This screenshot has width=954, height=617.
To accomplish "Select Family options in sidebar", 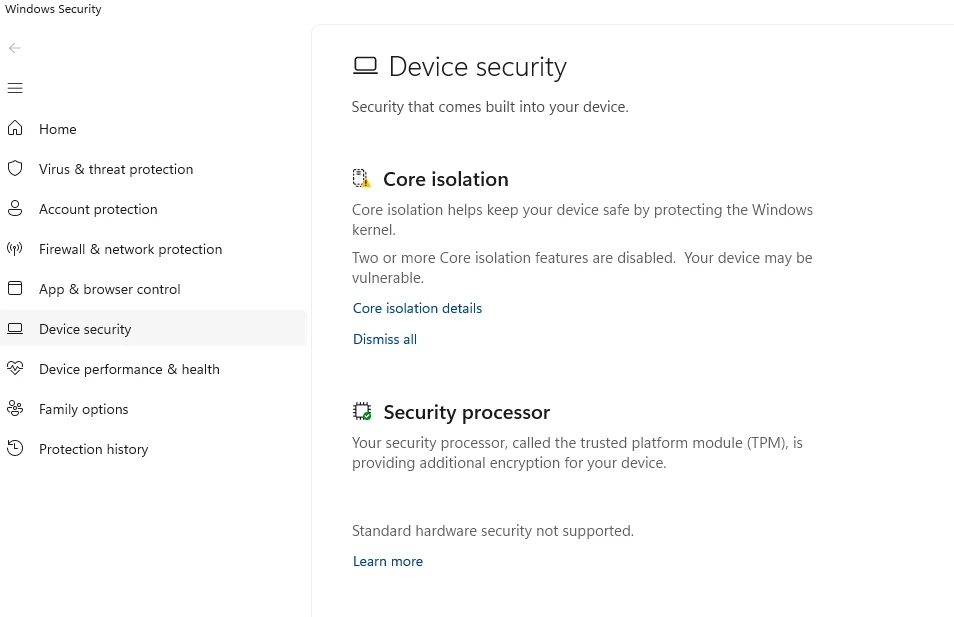I will 83,409.
